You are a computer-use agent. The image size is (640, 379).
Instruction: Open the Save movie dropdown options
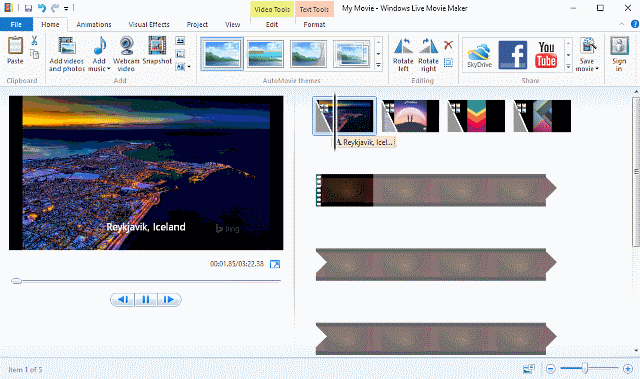click(x=587, y=69)
